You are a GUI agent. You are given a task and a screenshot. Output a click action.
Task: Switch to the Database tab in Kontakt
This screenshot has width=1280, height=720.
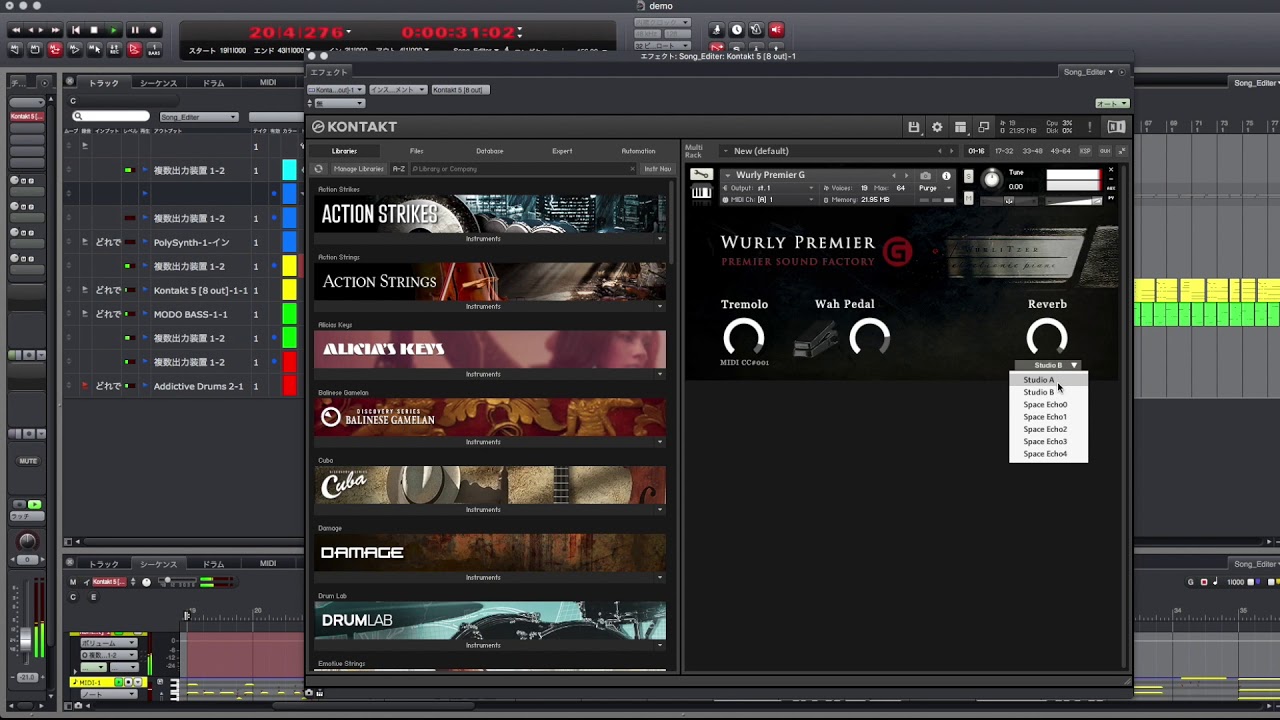490,151
